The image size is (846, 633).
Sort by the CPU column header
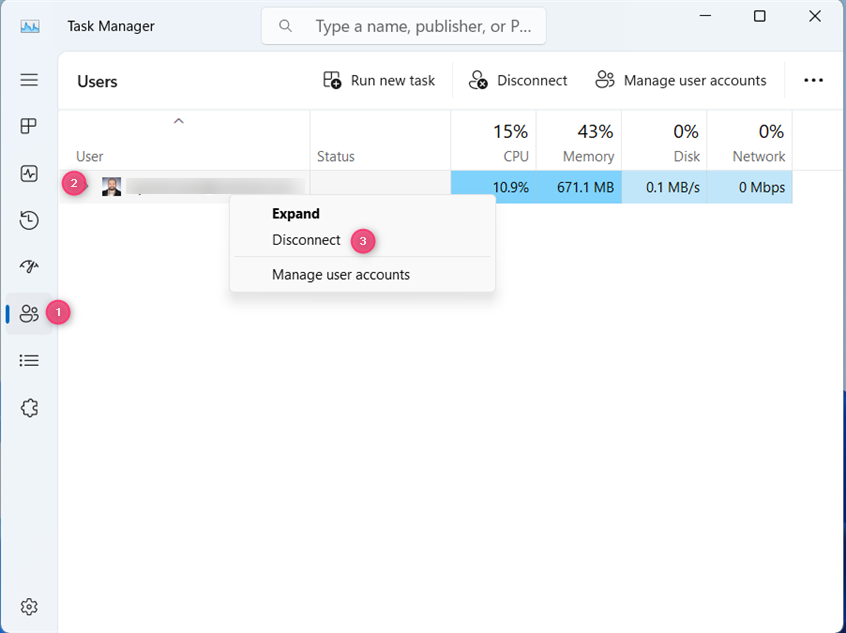click(x=493, y=140)
